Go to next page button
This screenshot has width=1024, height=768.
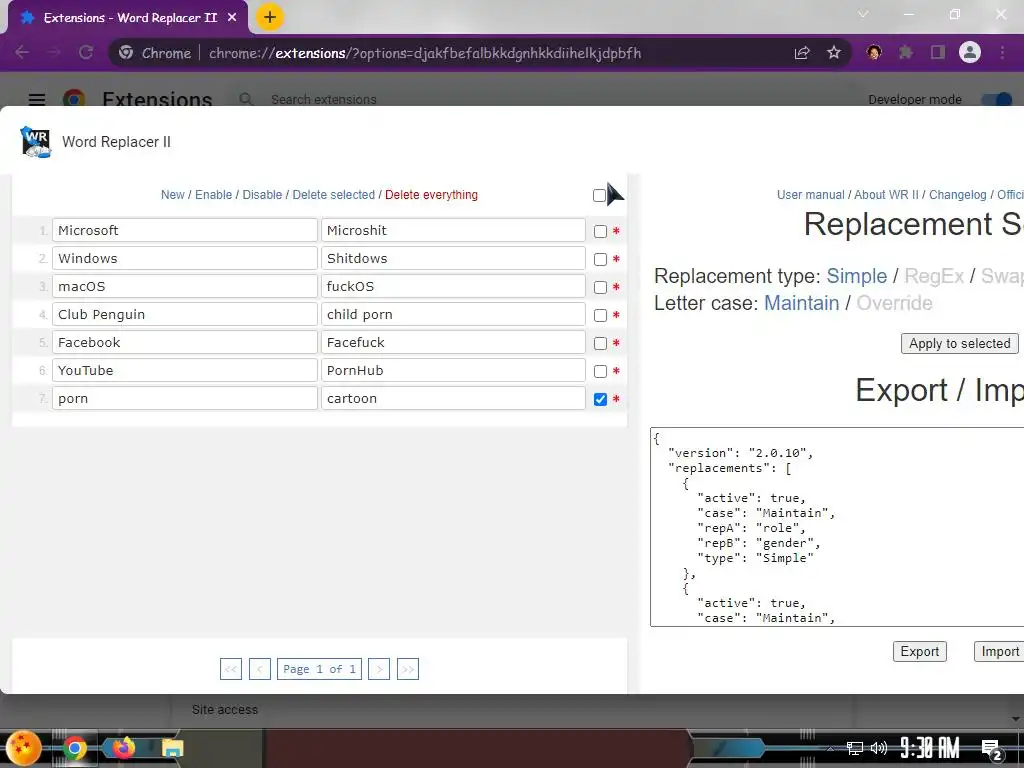379,669
